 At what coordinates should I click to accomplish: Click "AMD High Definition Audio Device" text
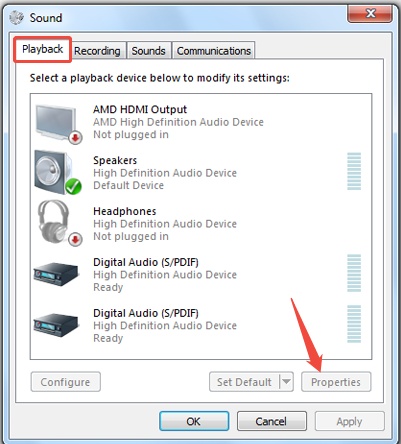pos(178,122)
